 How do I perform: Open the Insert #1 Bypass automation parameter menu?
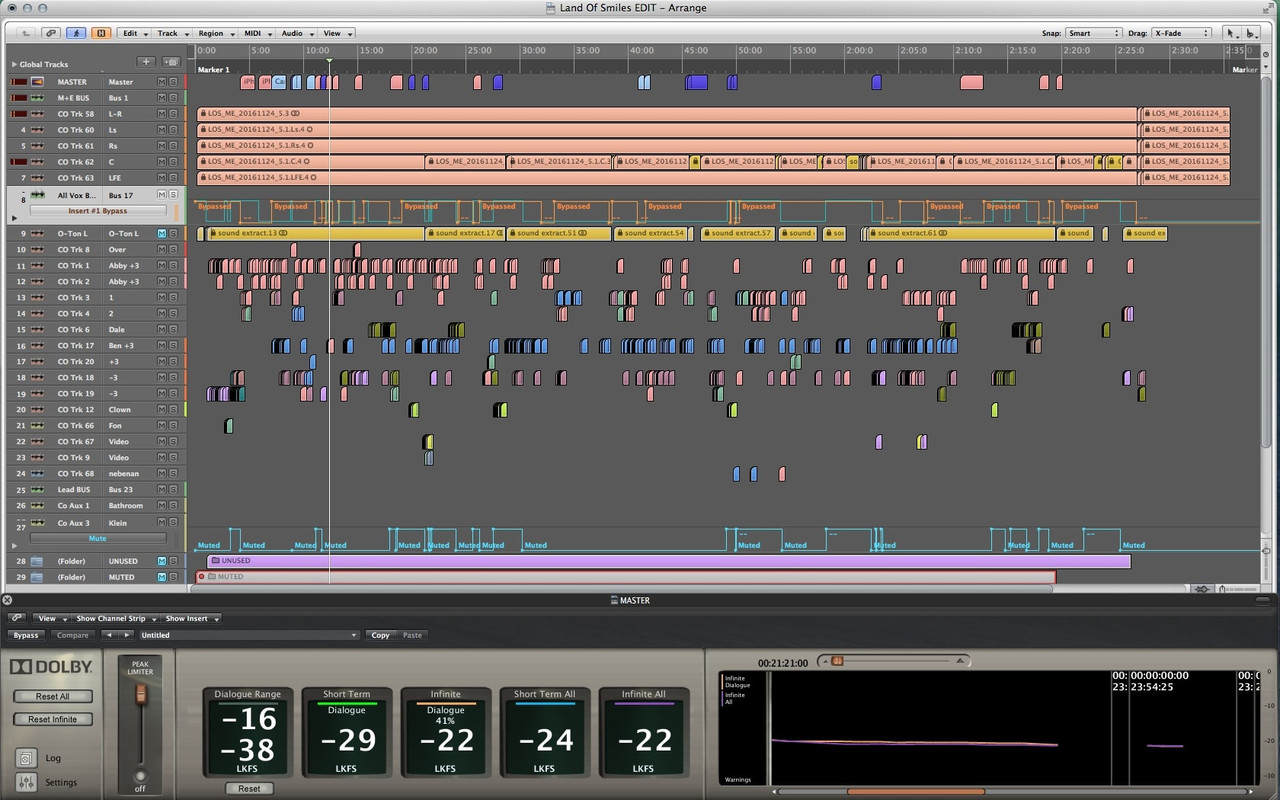coord(99,211)
